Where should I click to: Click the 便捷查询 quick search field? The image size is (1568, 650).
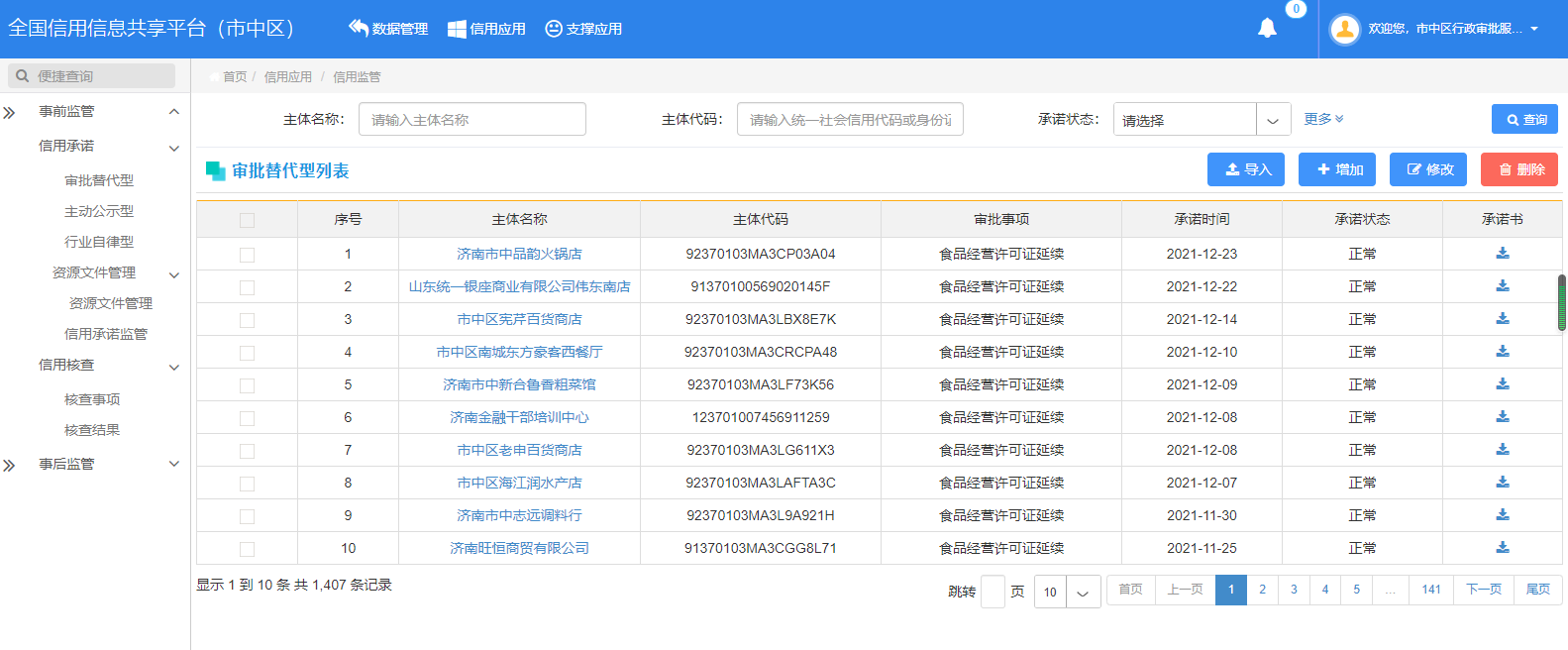(91, 76)
